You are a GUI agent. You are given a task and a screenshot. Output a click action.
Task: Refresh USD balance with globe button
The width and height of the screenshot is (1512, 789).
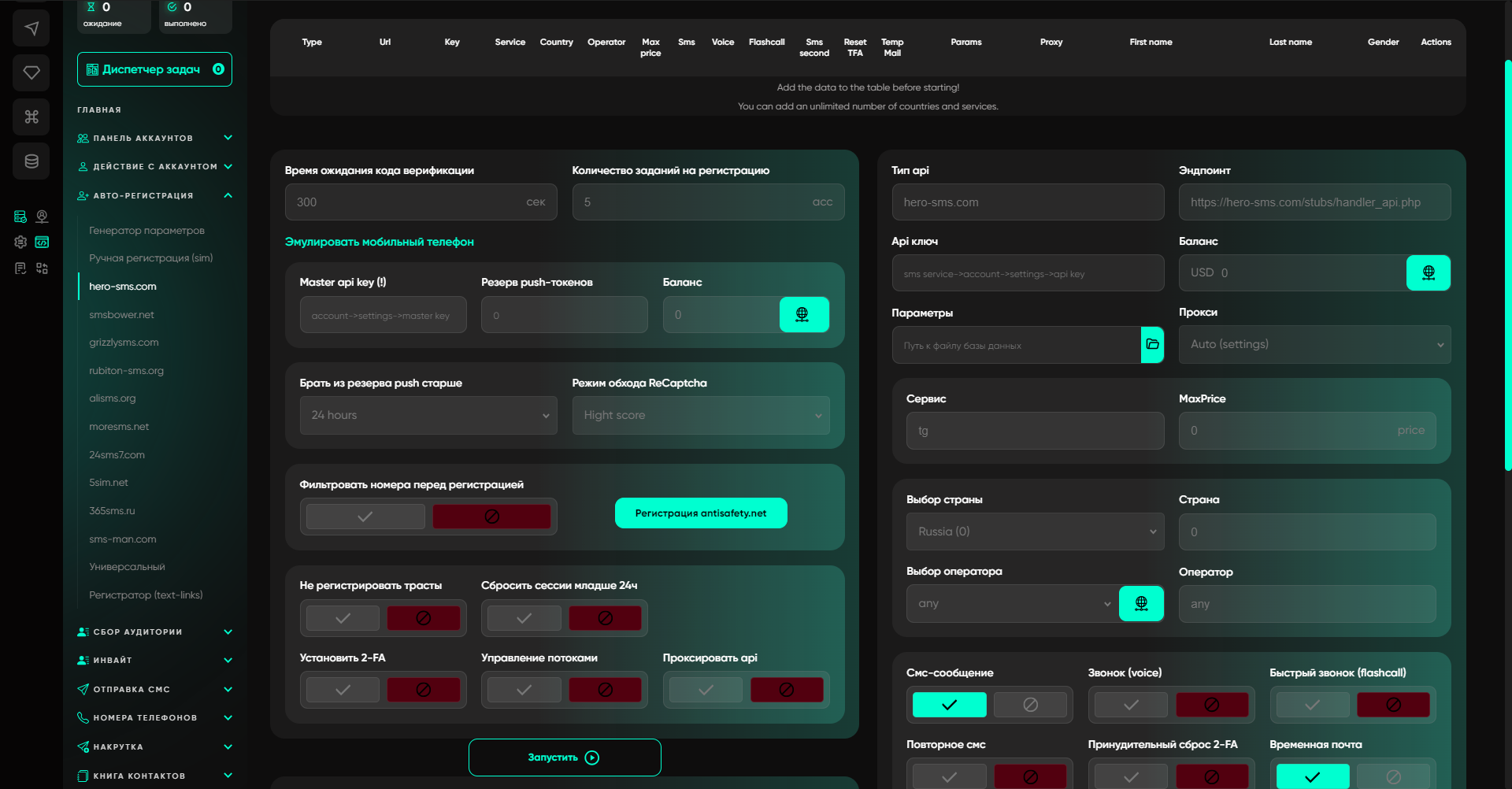1428,272
